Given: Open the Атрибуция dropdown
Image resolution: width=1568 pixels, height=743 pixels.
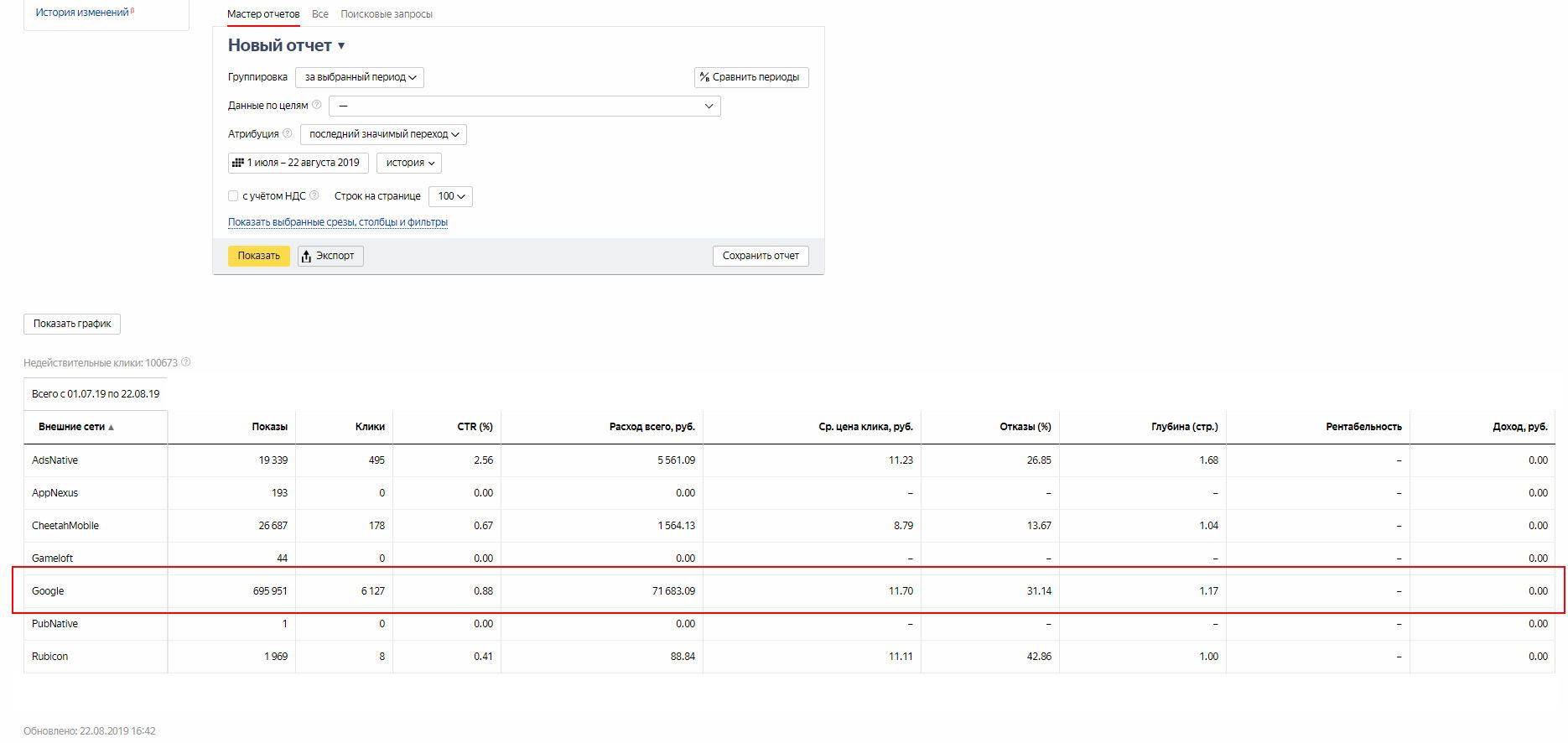Looking at the screenshot, I should click(383, 134).
